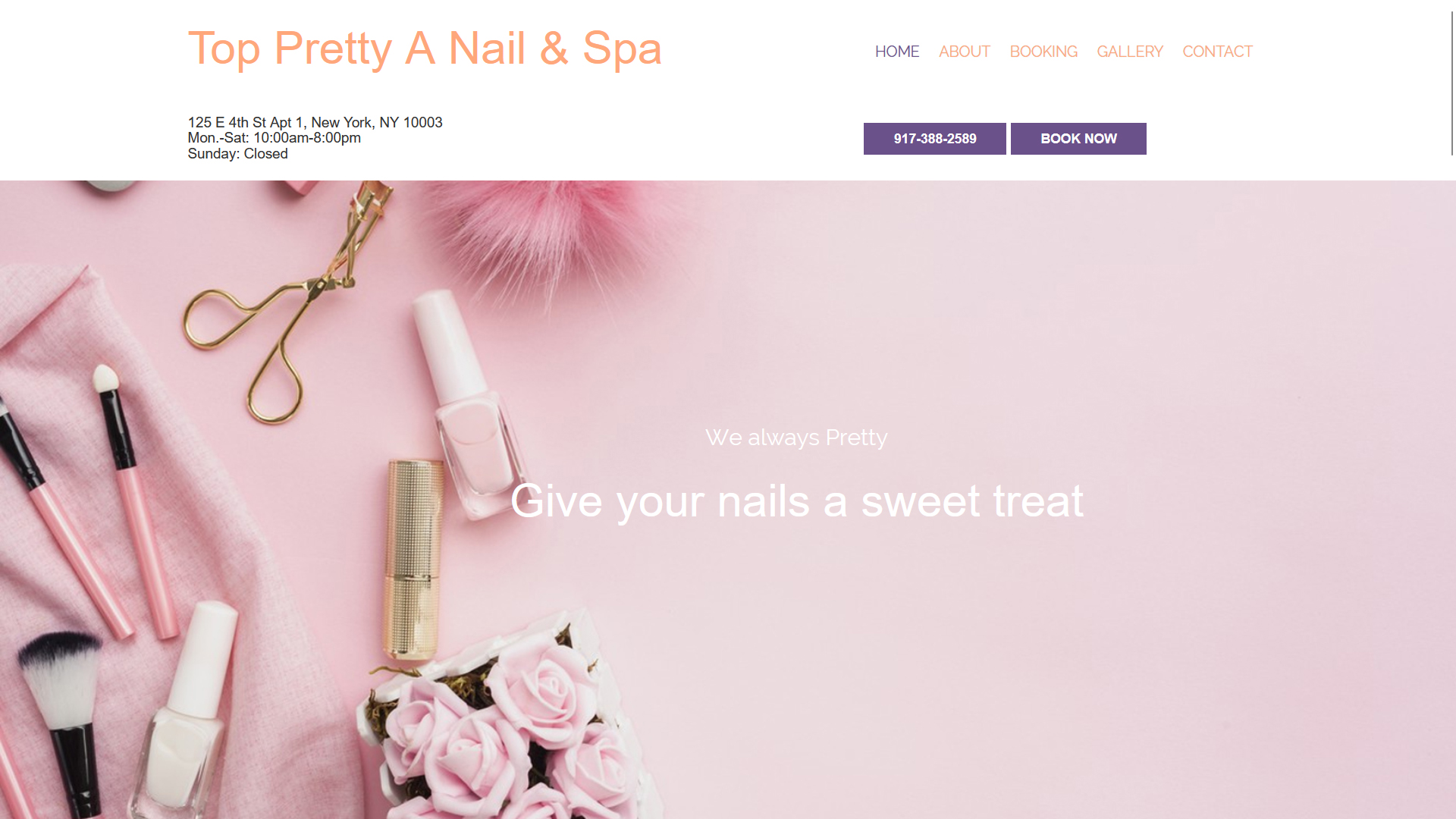
Task: Go to the HOME page
Action: 897,52
